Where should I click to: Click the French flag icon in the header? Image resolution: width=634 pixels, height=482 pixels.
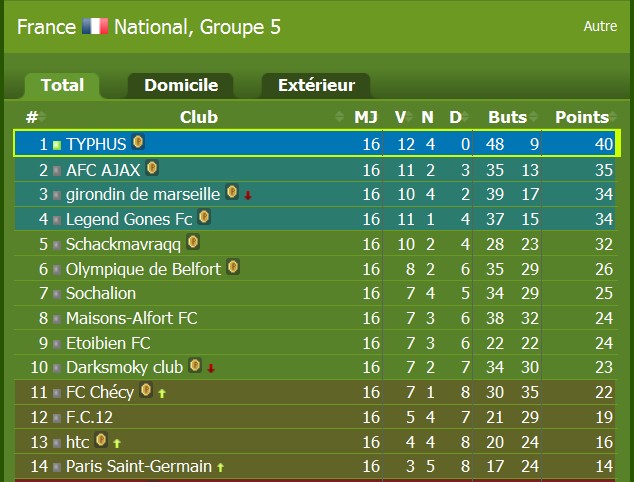click(95, 26)
